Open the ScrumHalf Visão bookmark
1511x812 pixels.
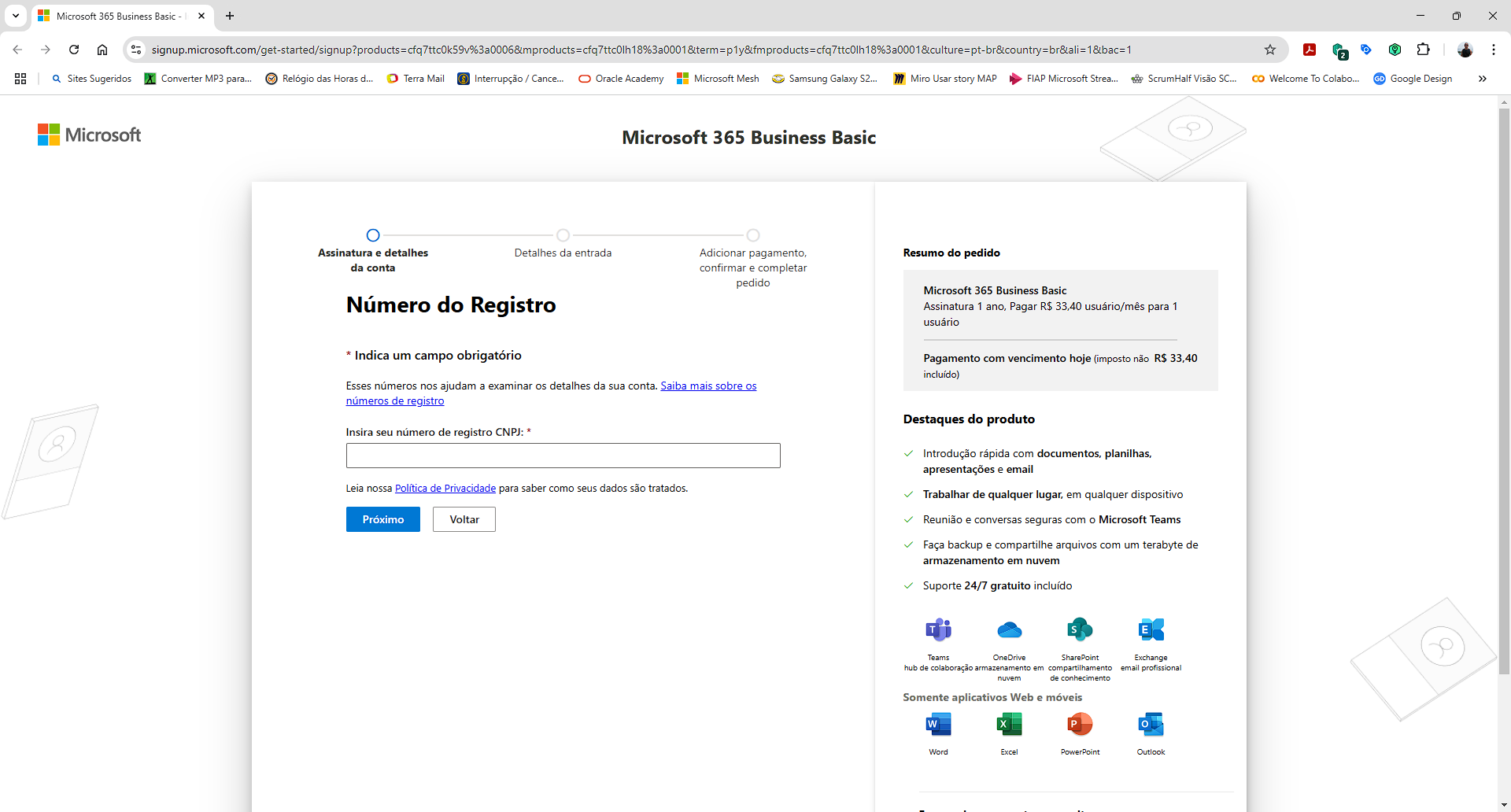coord(1184,79)
